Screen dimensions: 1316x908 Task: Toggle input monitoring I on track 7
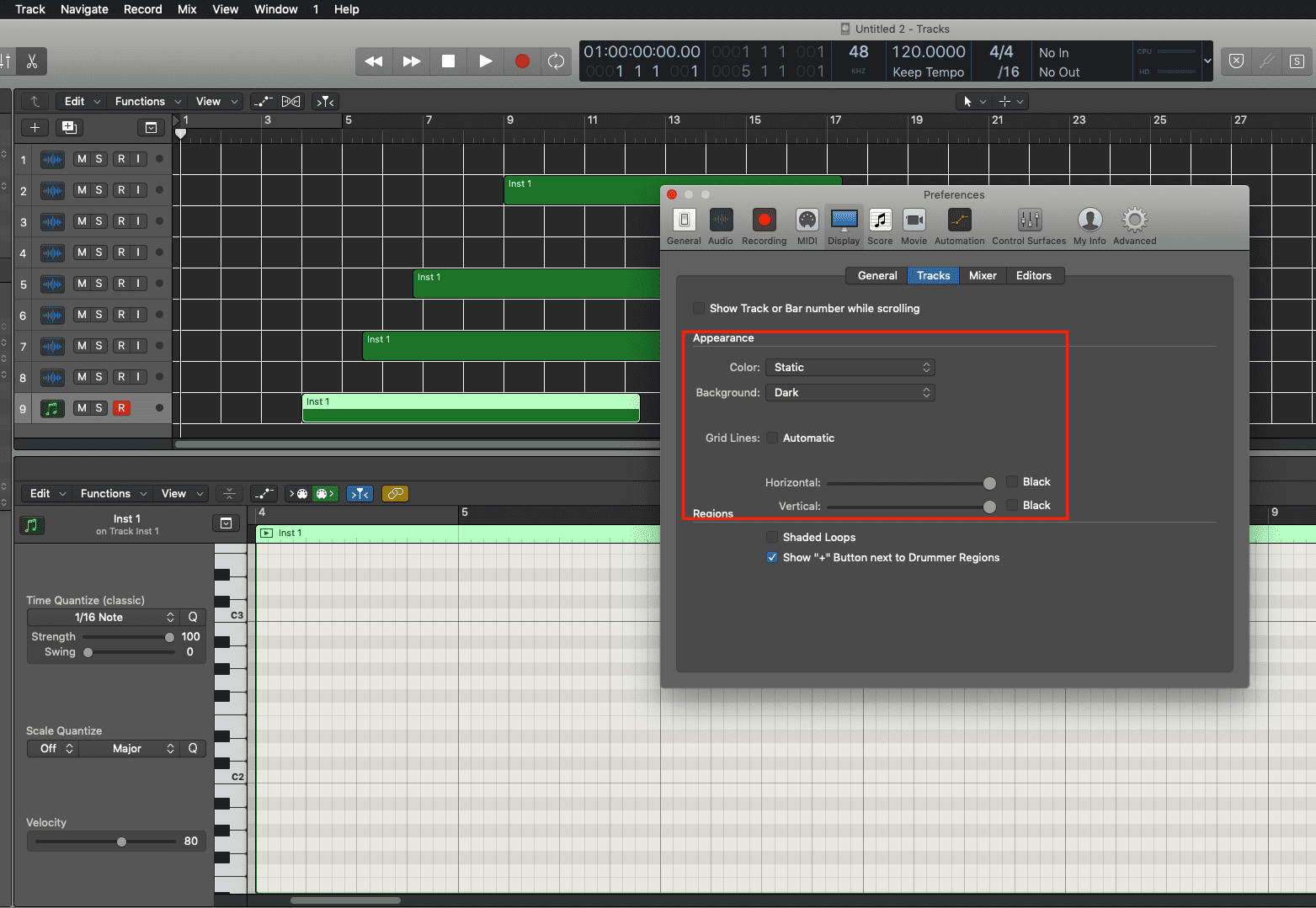click(138, 346)
